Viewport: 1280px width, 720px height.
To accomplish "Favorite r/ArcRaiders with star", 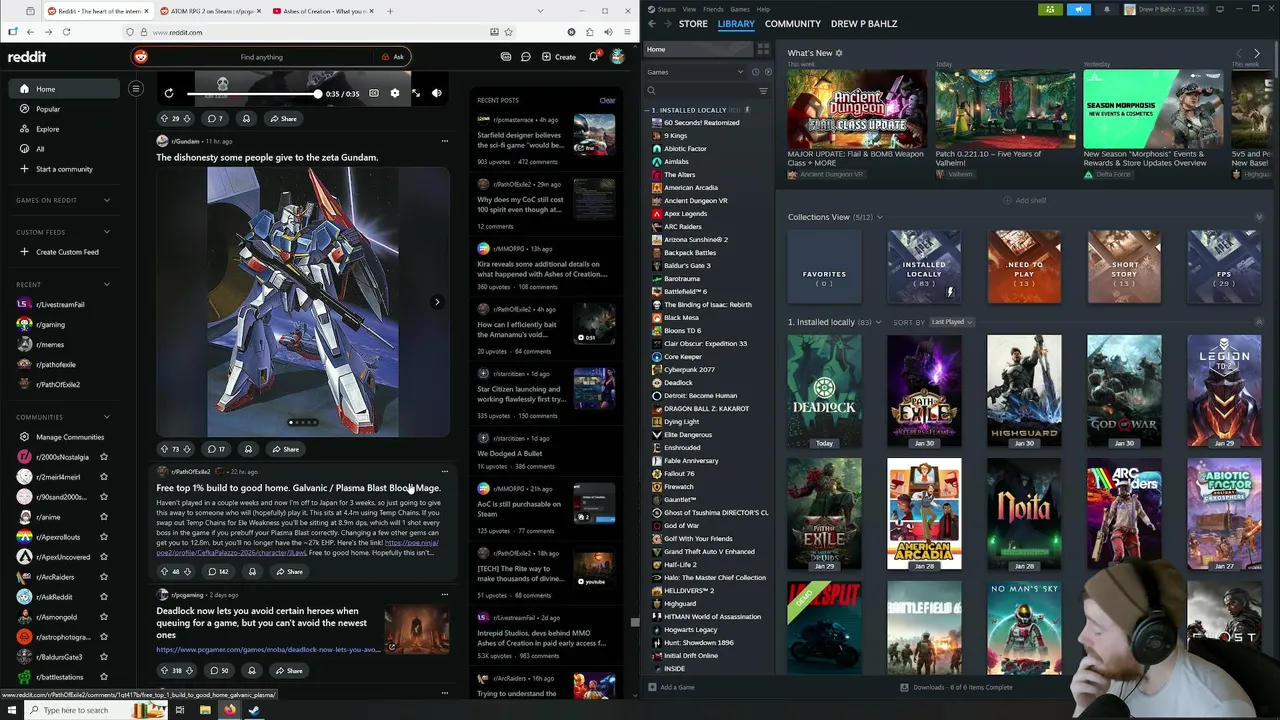I will (103, 577).
